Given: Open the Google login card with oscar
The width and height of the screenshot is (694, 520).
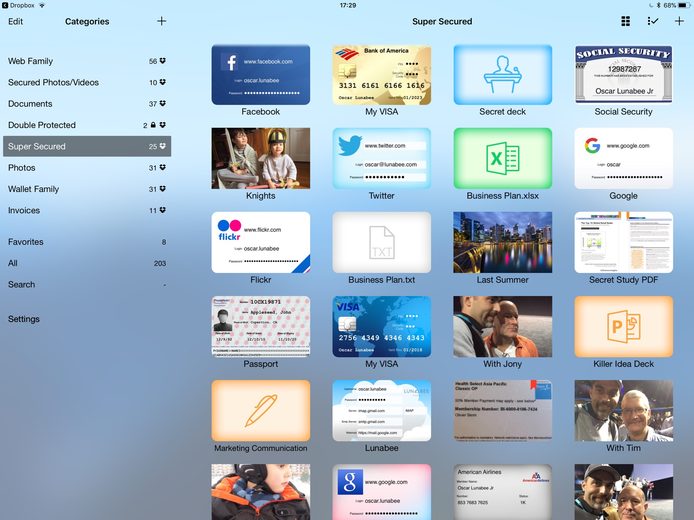Looking at the screenshot, I should (624, 158).
